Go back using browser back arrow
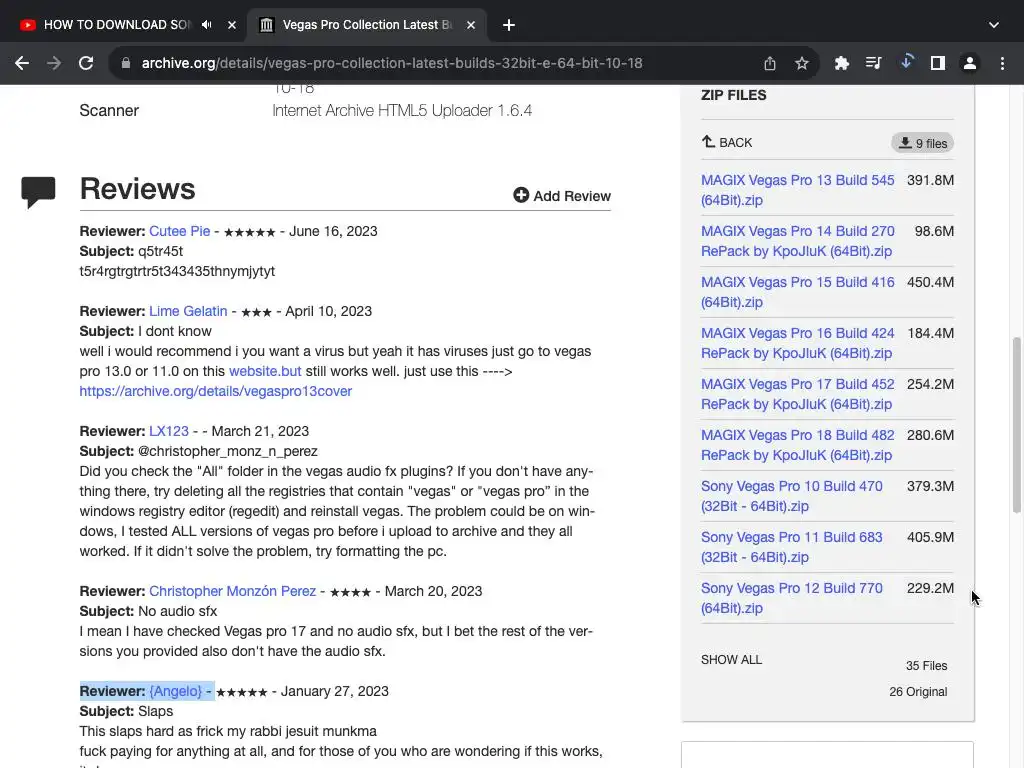 (x=22, y=63)
